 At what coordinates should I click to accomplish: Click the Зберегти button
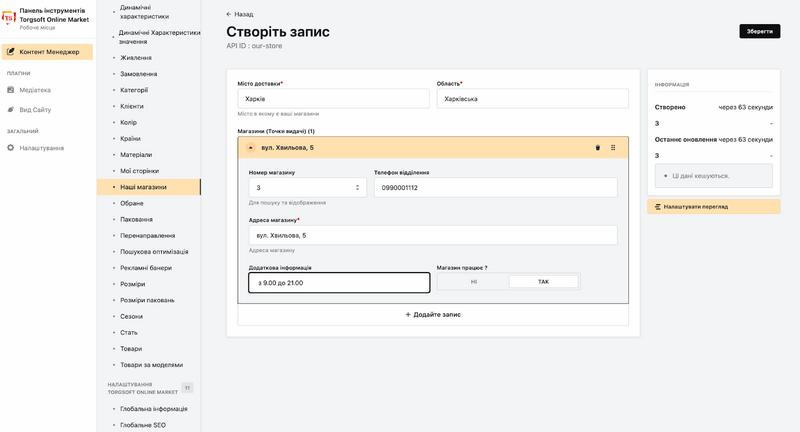point(760,31)
